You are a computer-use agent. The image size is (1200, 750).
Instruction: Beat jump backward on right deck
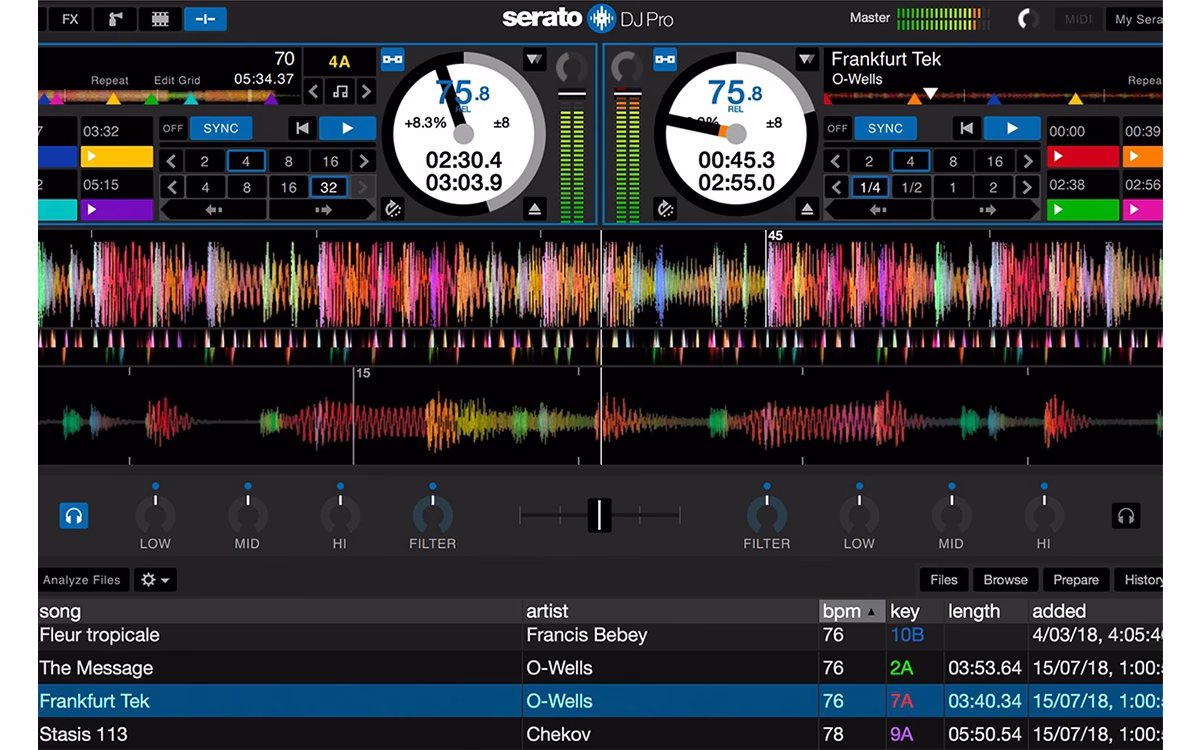click(878, 210)
